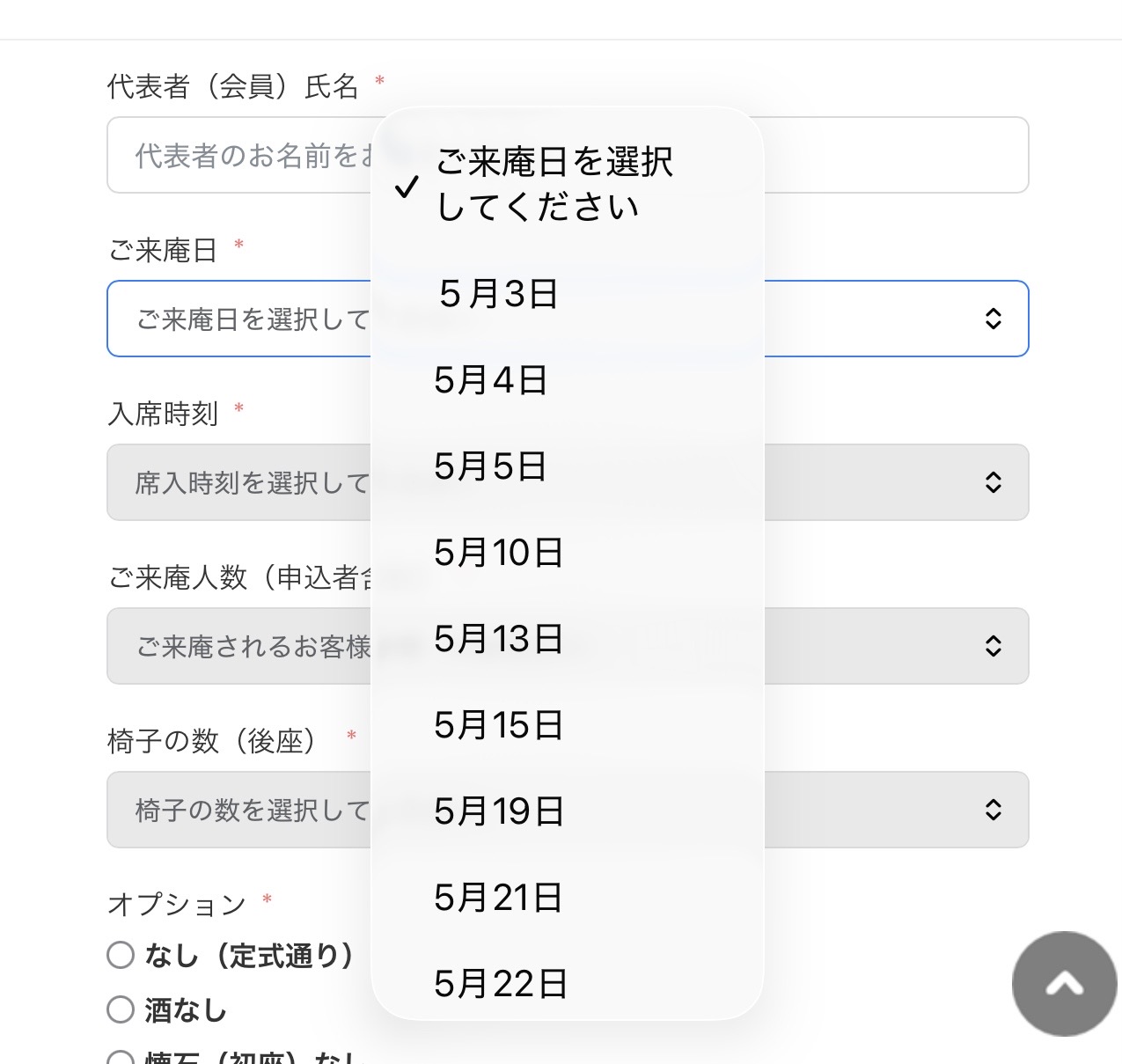
Task: Pick the 5月21日 option
Action: [498, 898]
